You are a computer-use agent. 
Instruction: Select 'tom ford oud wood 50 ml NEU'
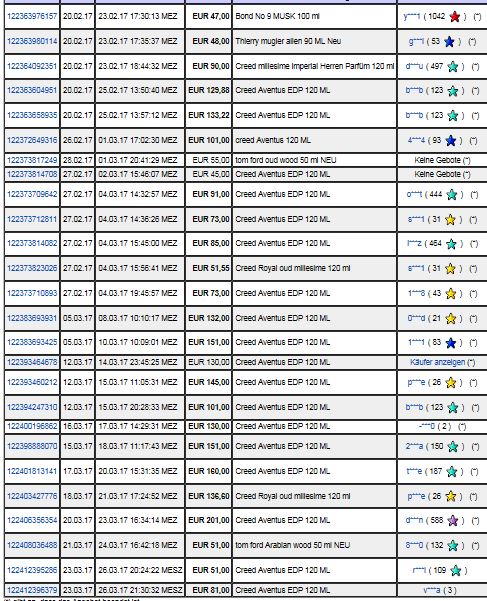pos(286,160)
